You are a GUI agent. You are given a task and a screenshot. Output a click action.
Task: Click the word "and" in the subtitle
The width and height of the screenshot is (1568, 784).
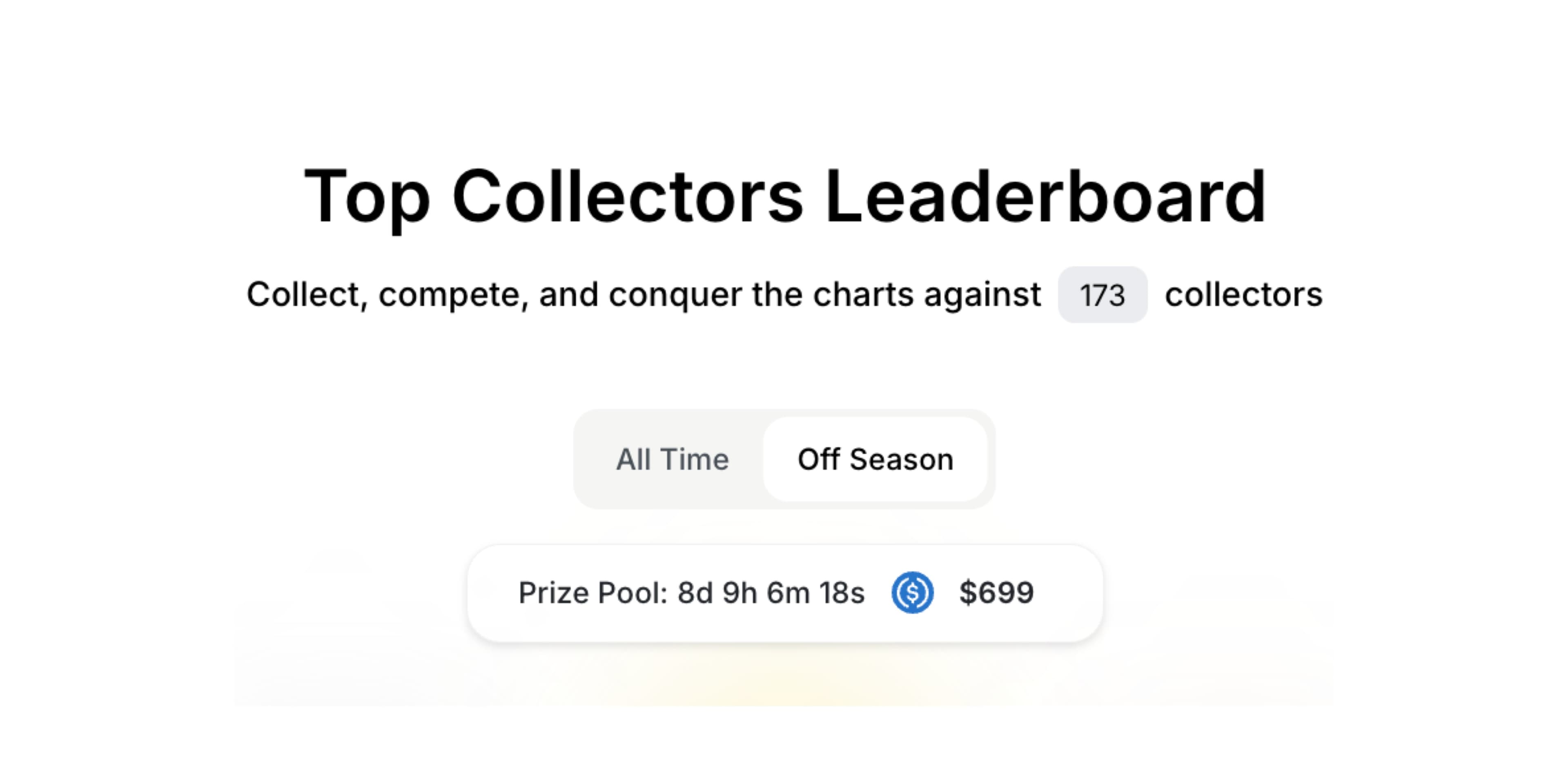568,294
